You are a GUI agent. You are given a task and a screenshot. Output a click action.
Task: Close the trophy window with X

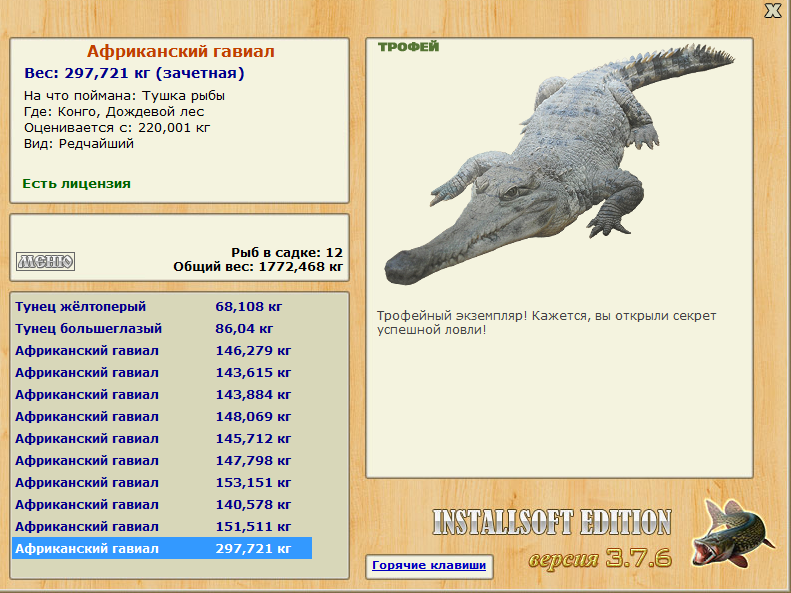click(772, 11)
